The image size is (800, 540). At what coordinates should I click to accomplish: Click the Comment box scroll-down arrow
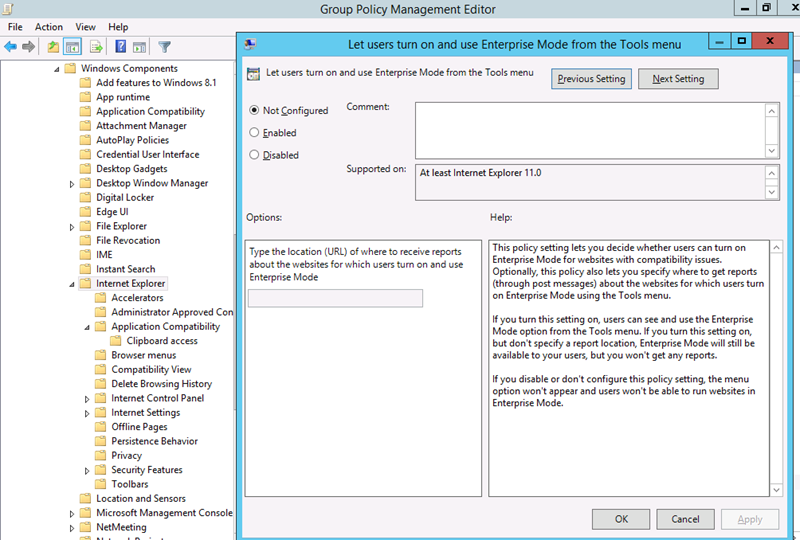click(771, 150)
